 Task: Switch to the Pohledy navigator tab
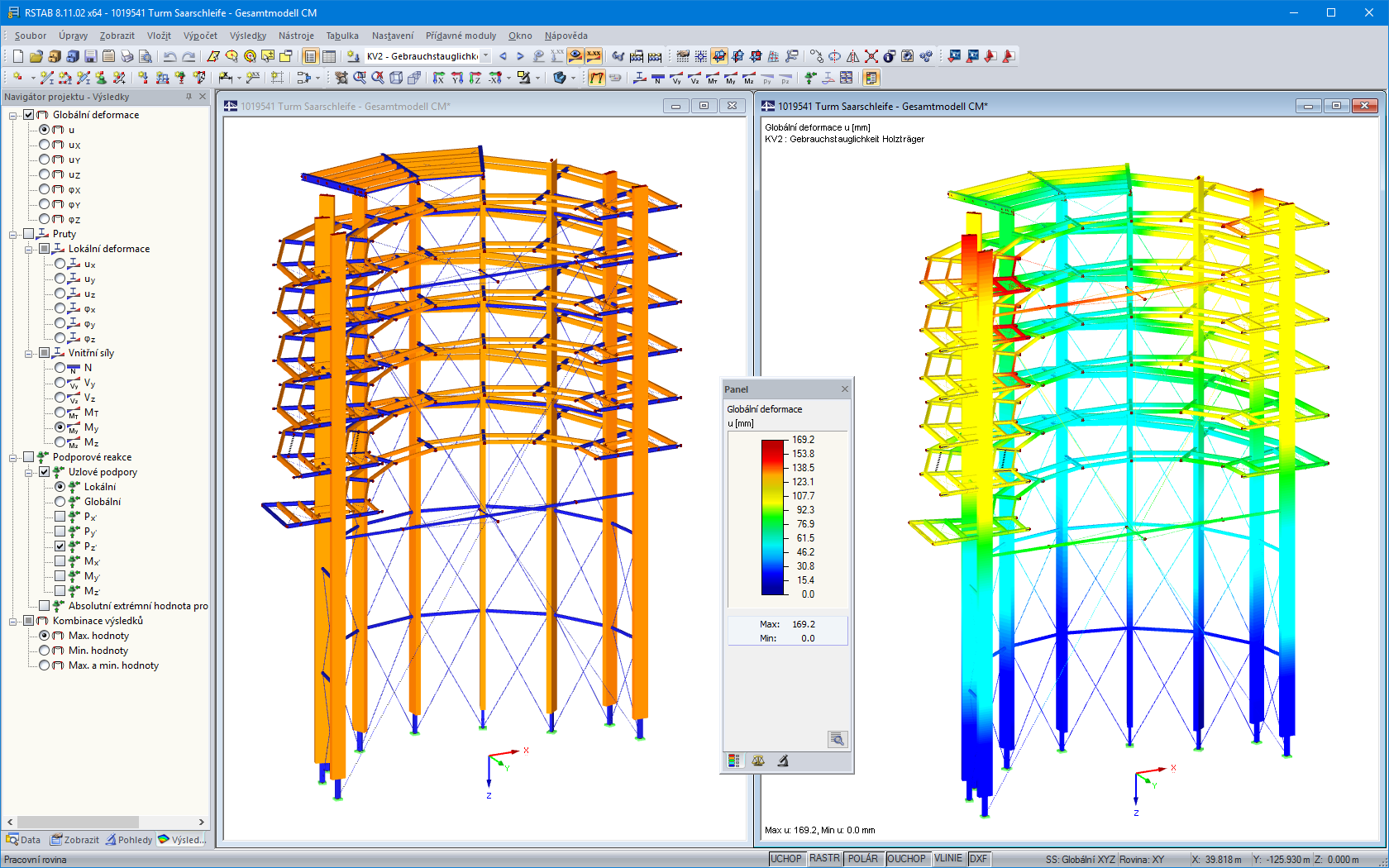point(129,840)
